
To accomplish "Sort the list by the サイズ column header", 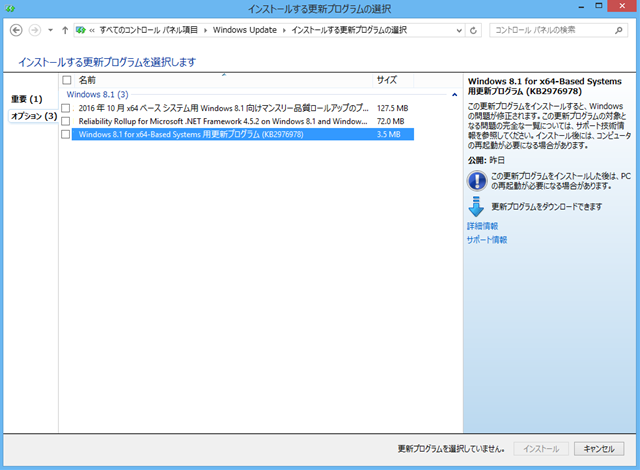I will tap(393, 80).
